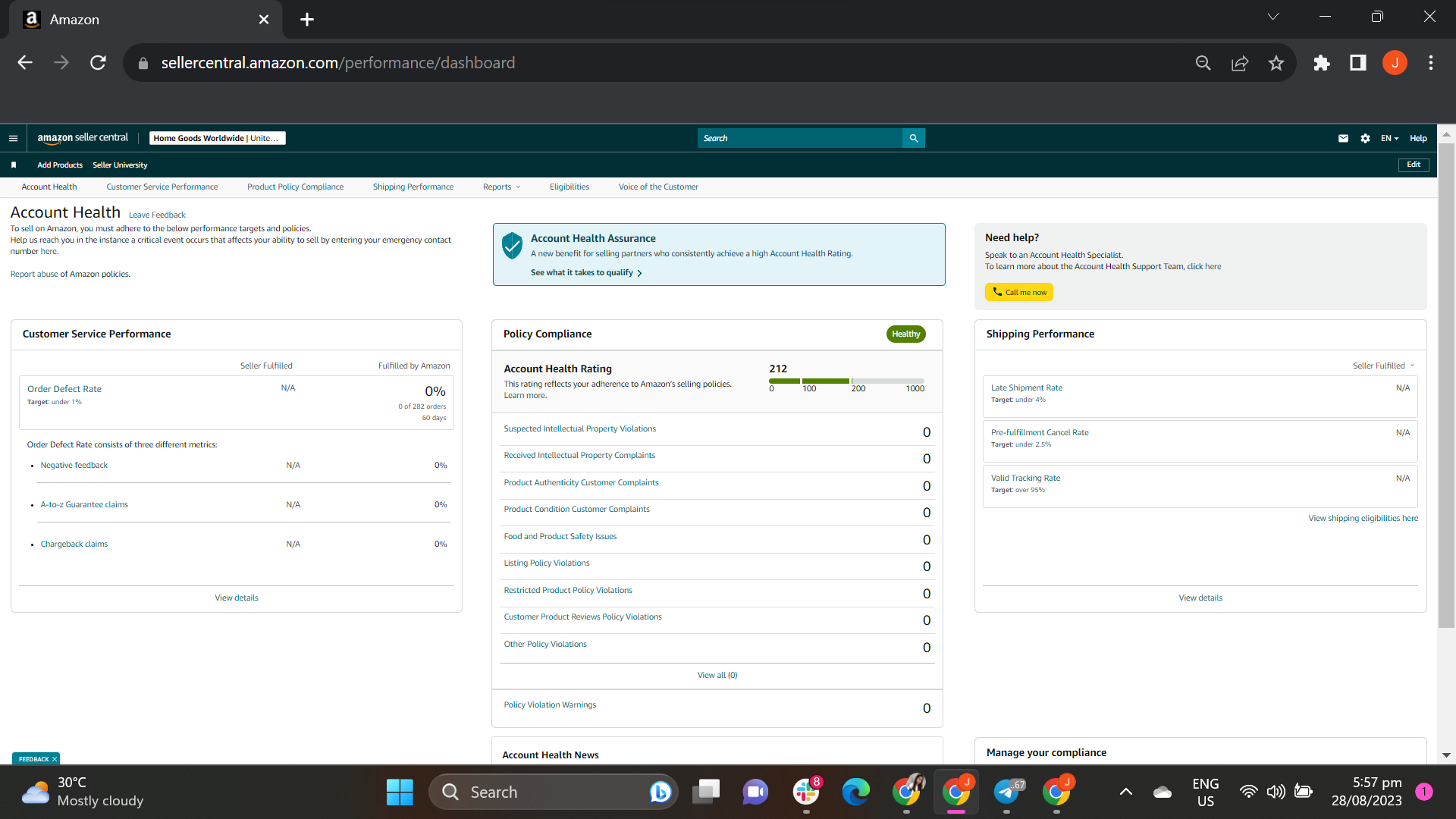Go to the Product Policy Compliance tab
This screenshot has height=819, width=1456.
point(295,187)
